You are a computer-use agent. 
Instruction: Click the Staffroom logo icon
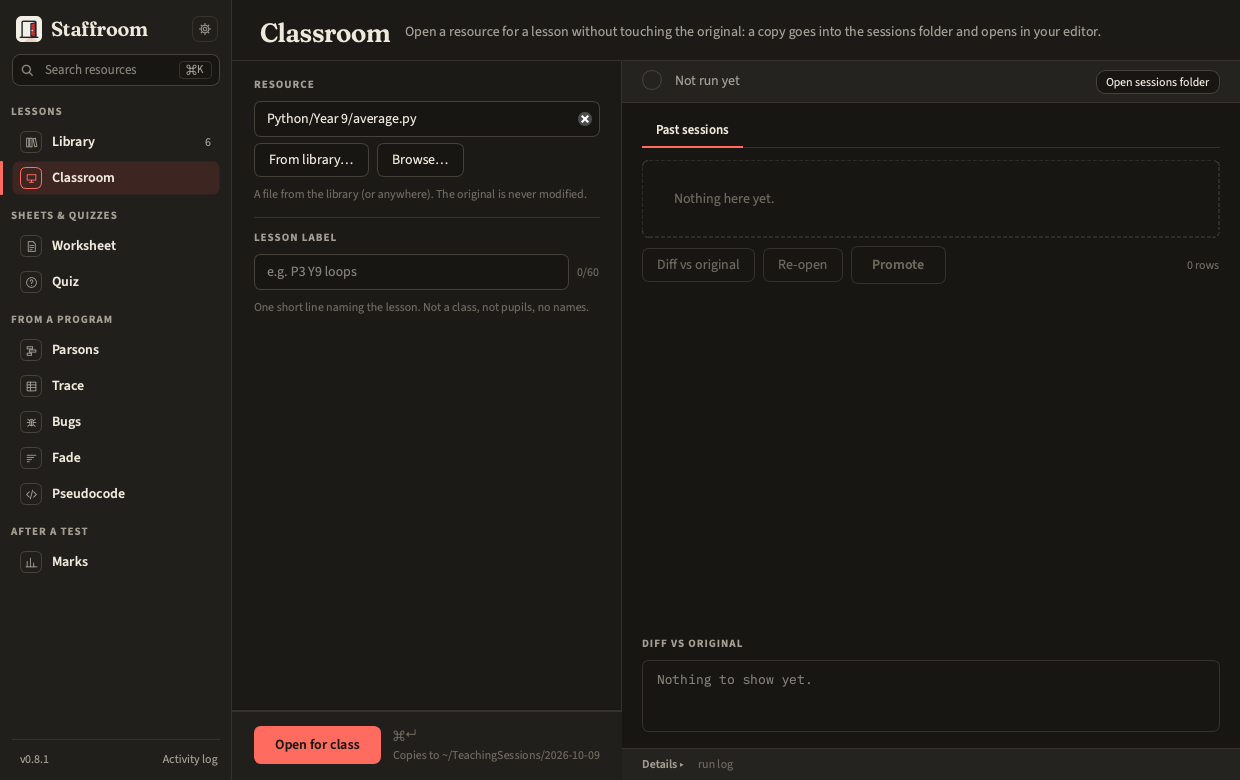29,29
